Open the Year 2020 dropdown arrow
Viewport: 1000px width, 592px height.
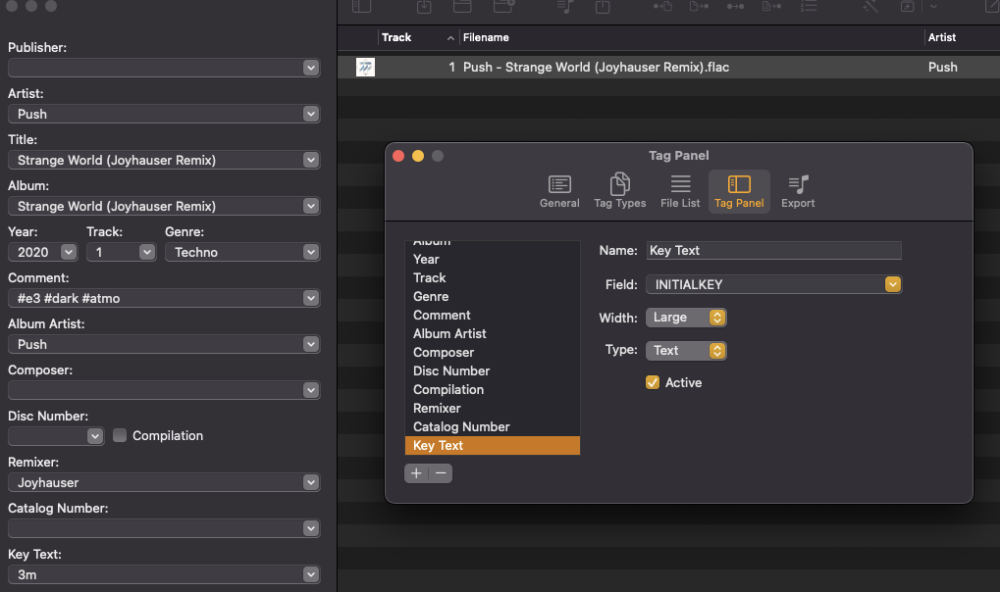click(68, 252)
